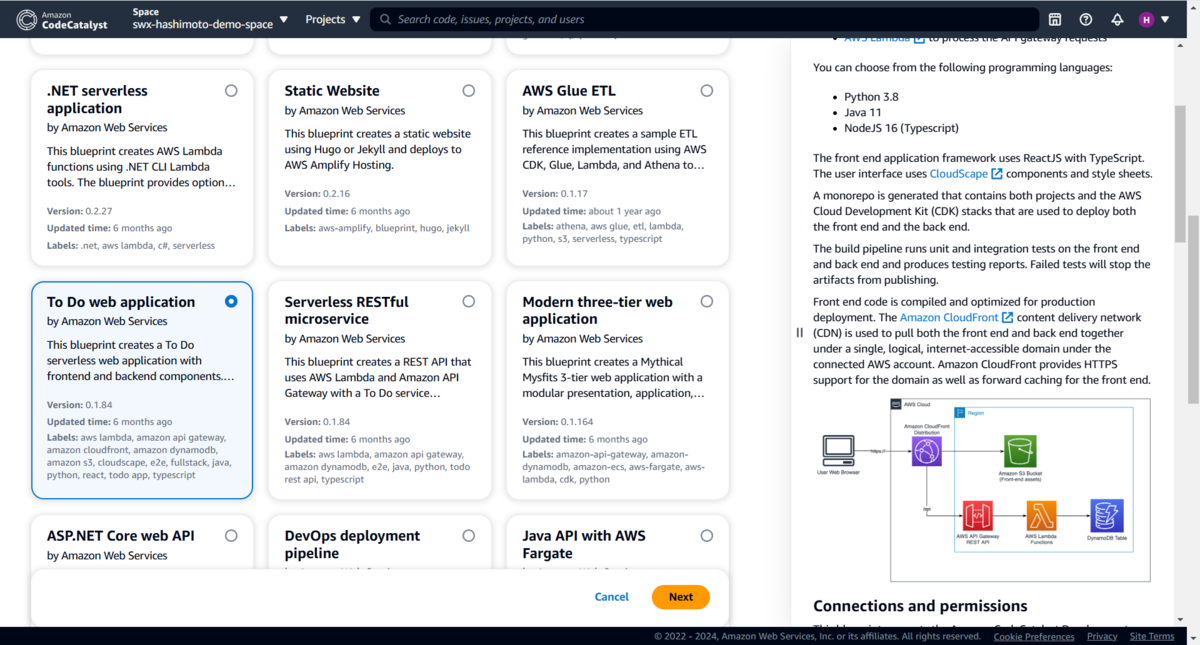Click the DynamoDB Table diagram icon
The image size is (1200, 645).
1107,516
